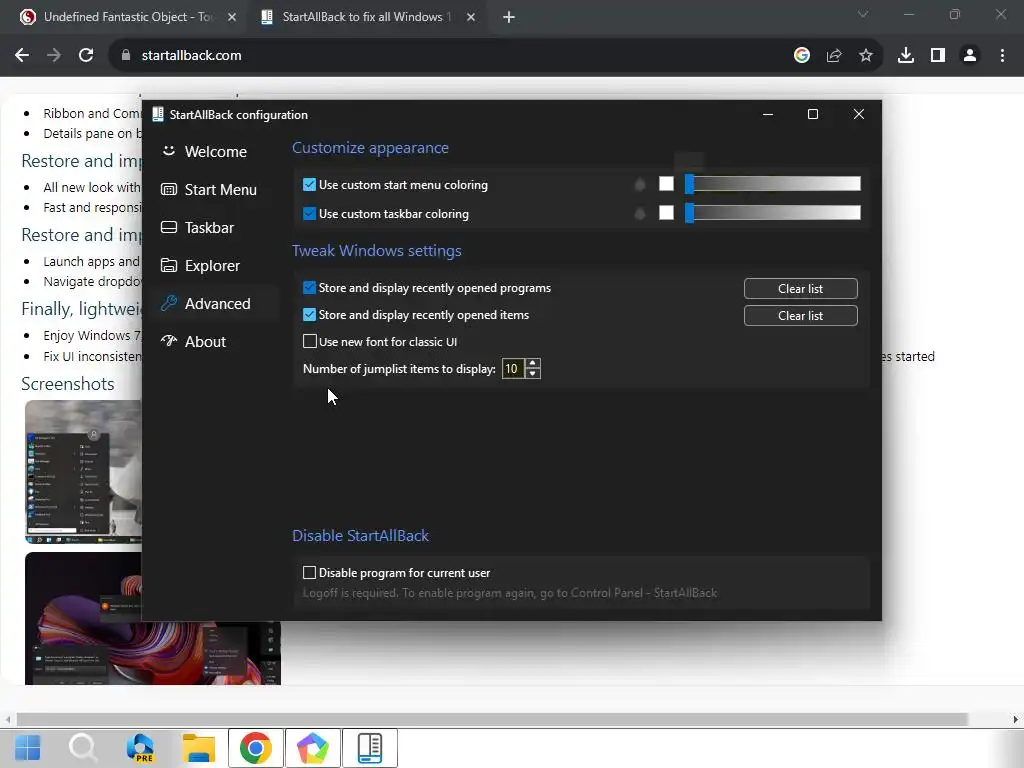
Task: Check Disable program for current user
Action: coord(310,573)
